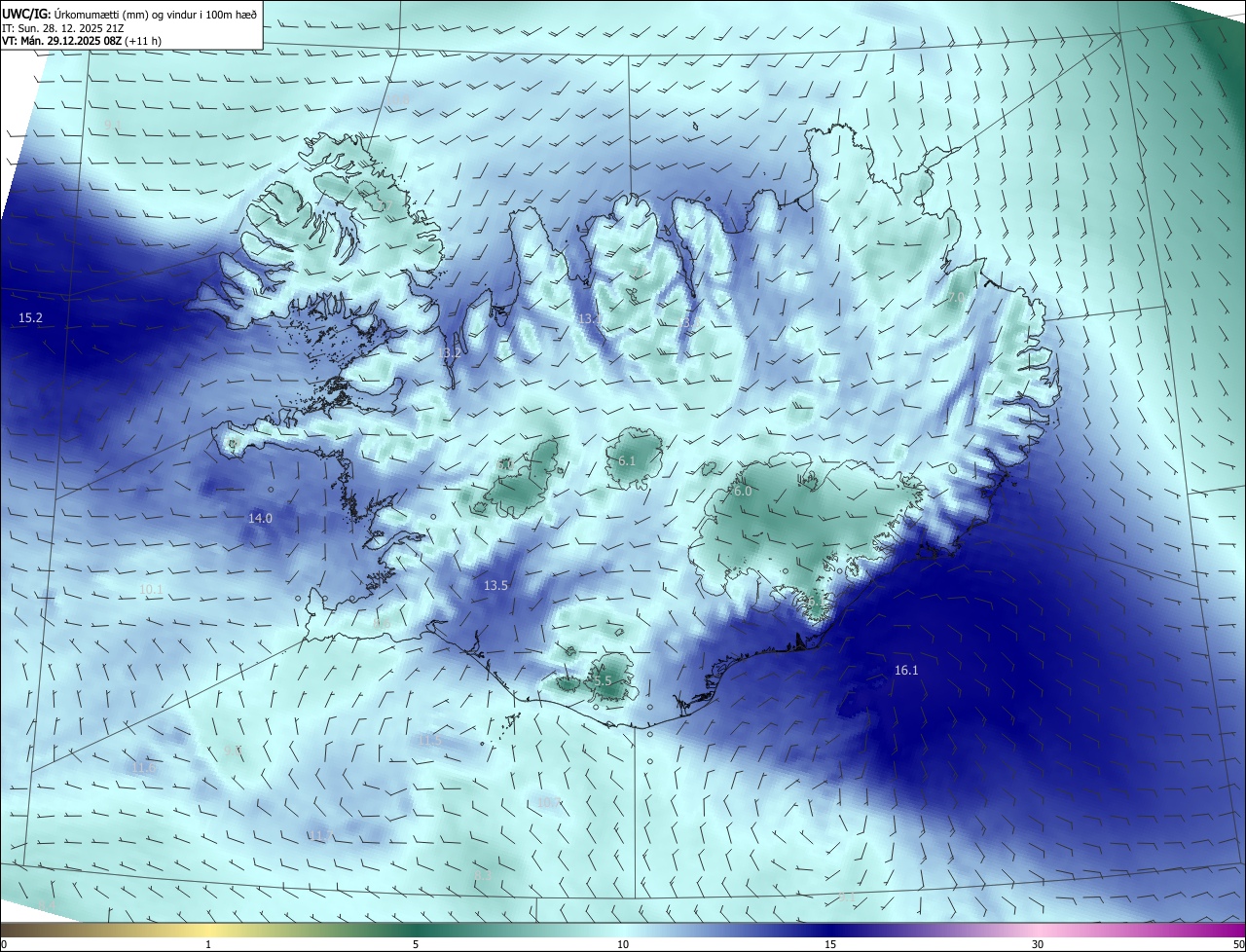
Task: Click the 5.5 label on the southern glacier
Action: (603, 681)
